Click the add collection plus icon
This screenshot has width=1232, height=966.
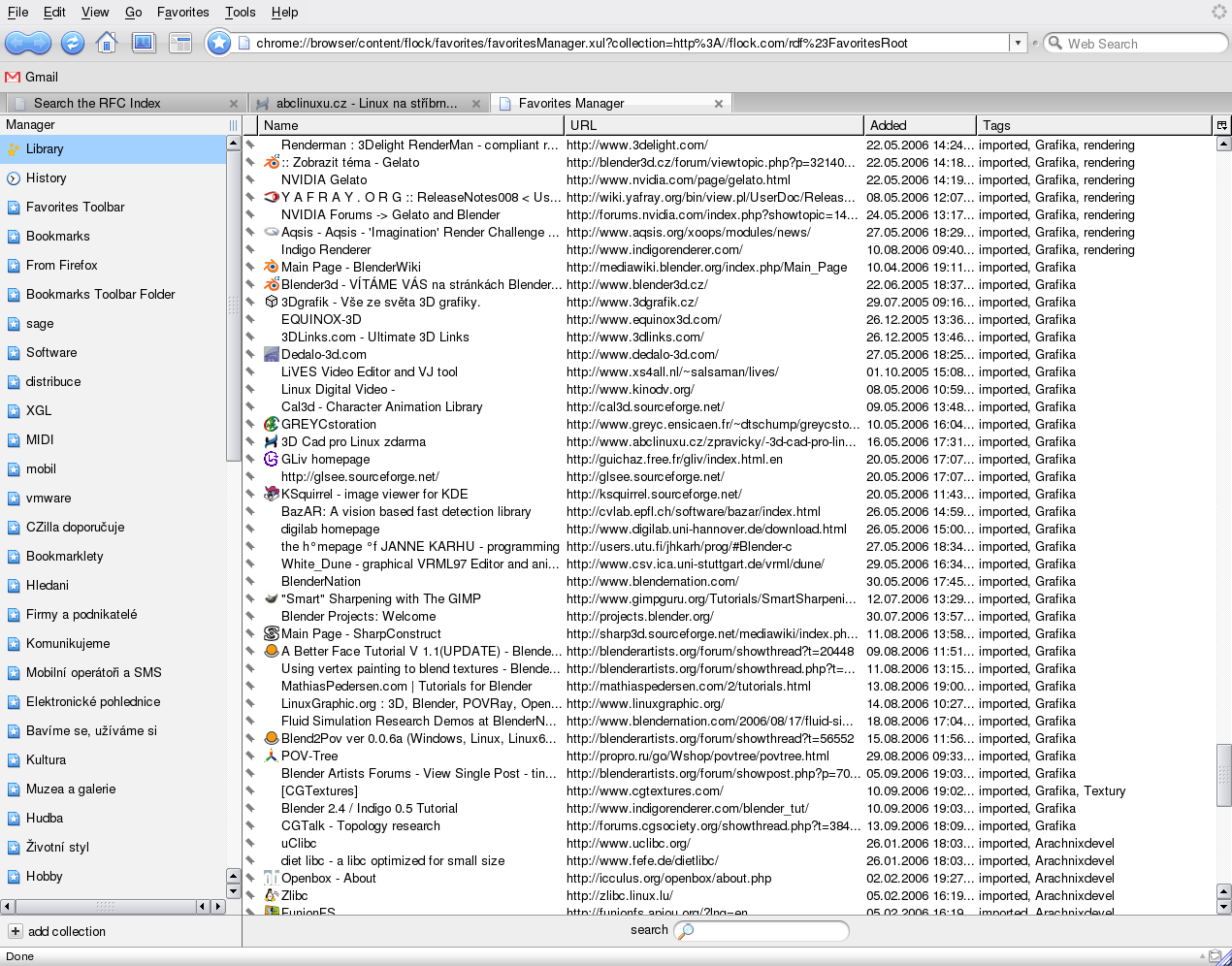pyautogui.click(x=16, y=931)
